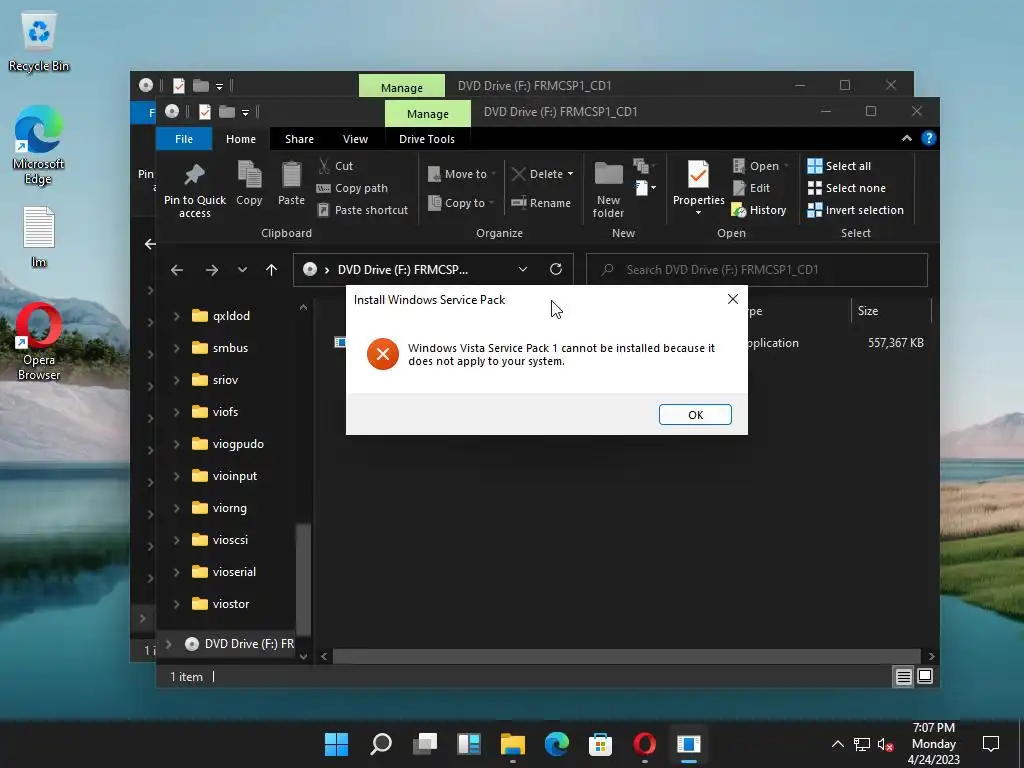
Task: Select the vioinput folder
Action: [224, 476]
